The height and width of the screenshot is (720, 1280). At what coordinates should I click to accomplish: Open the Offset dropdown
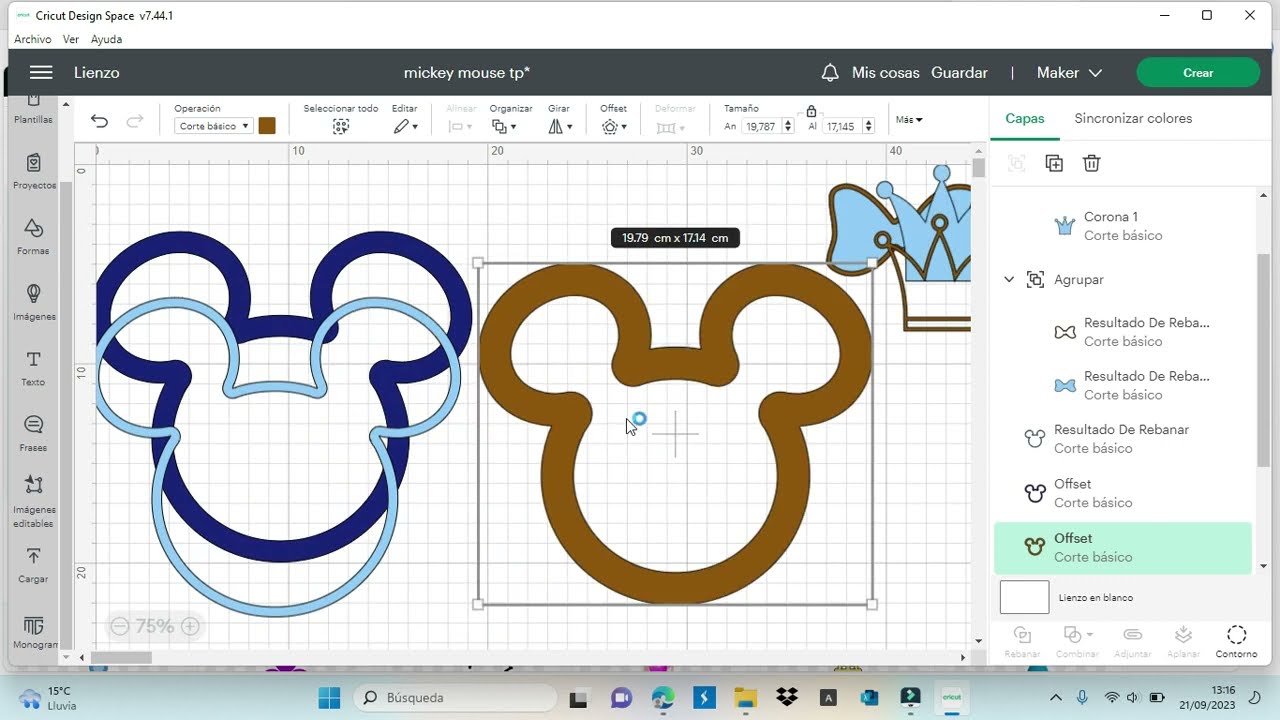[614, 127]
